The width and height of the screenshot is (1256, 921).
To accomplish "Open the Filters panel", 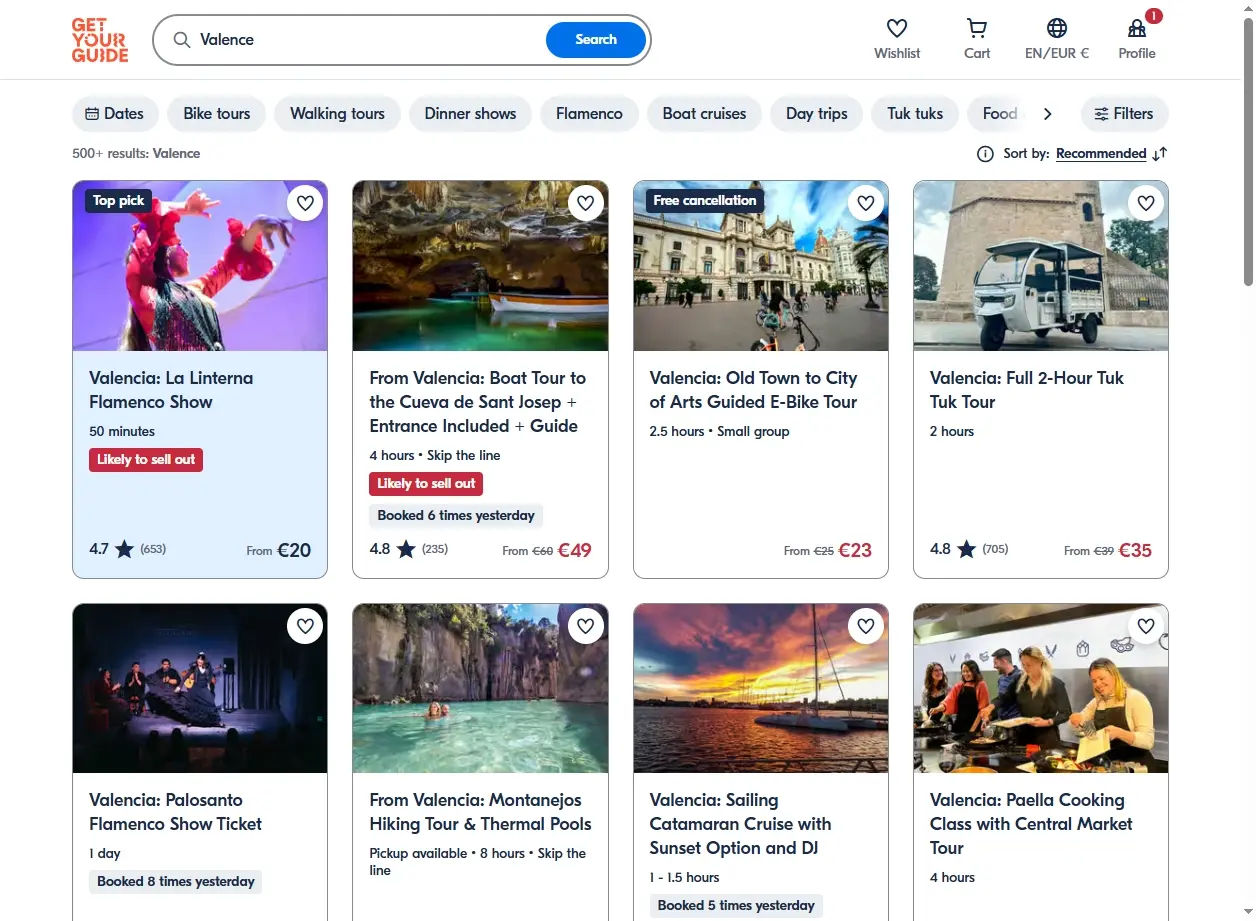I will (1124, 114).
